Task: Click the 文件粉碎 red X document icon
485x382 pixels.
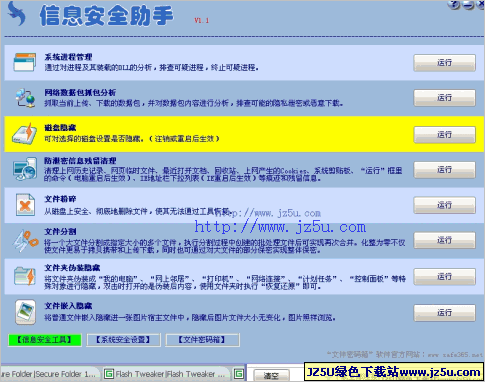Action: coord(25,205)
